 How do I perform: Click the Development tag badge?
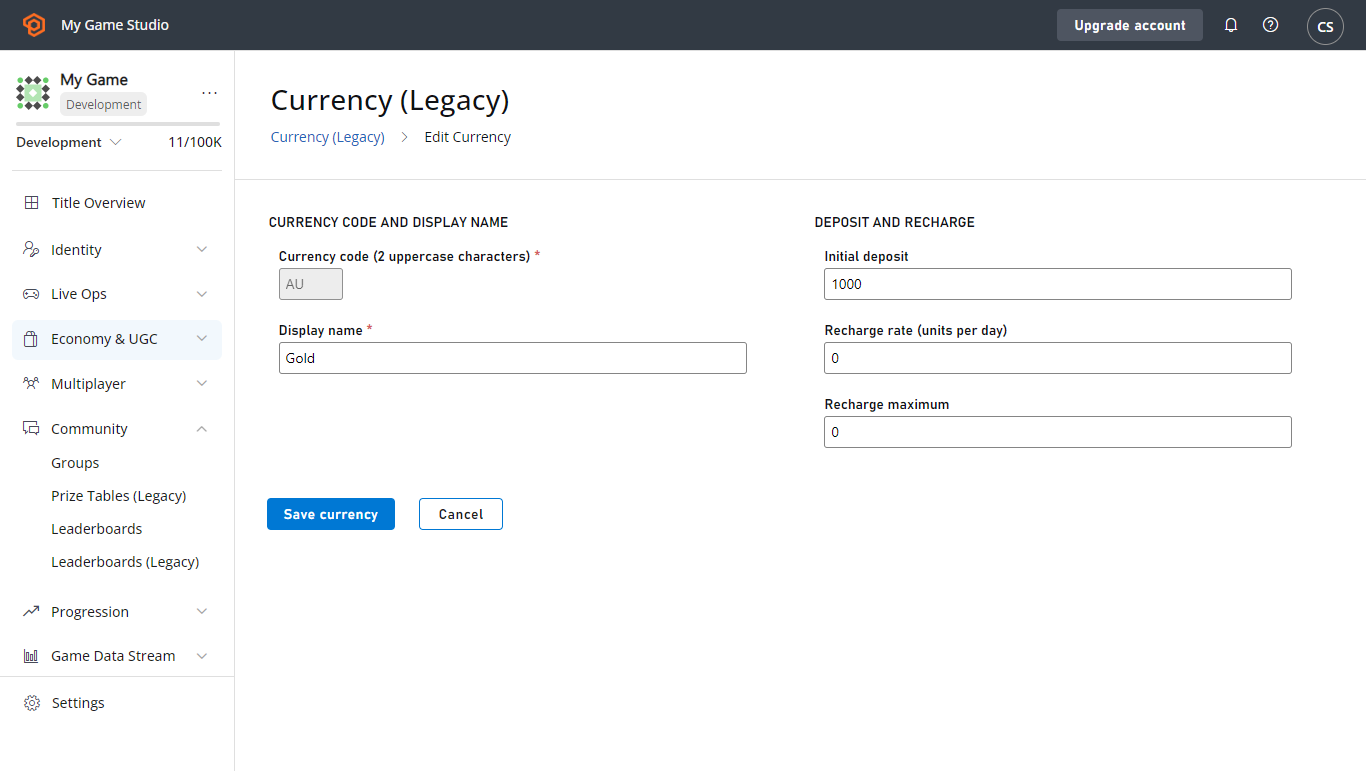(104, 105)
